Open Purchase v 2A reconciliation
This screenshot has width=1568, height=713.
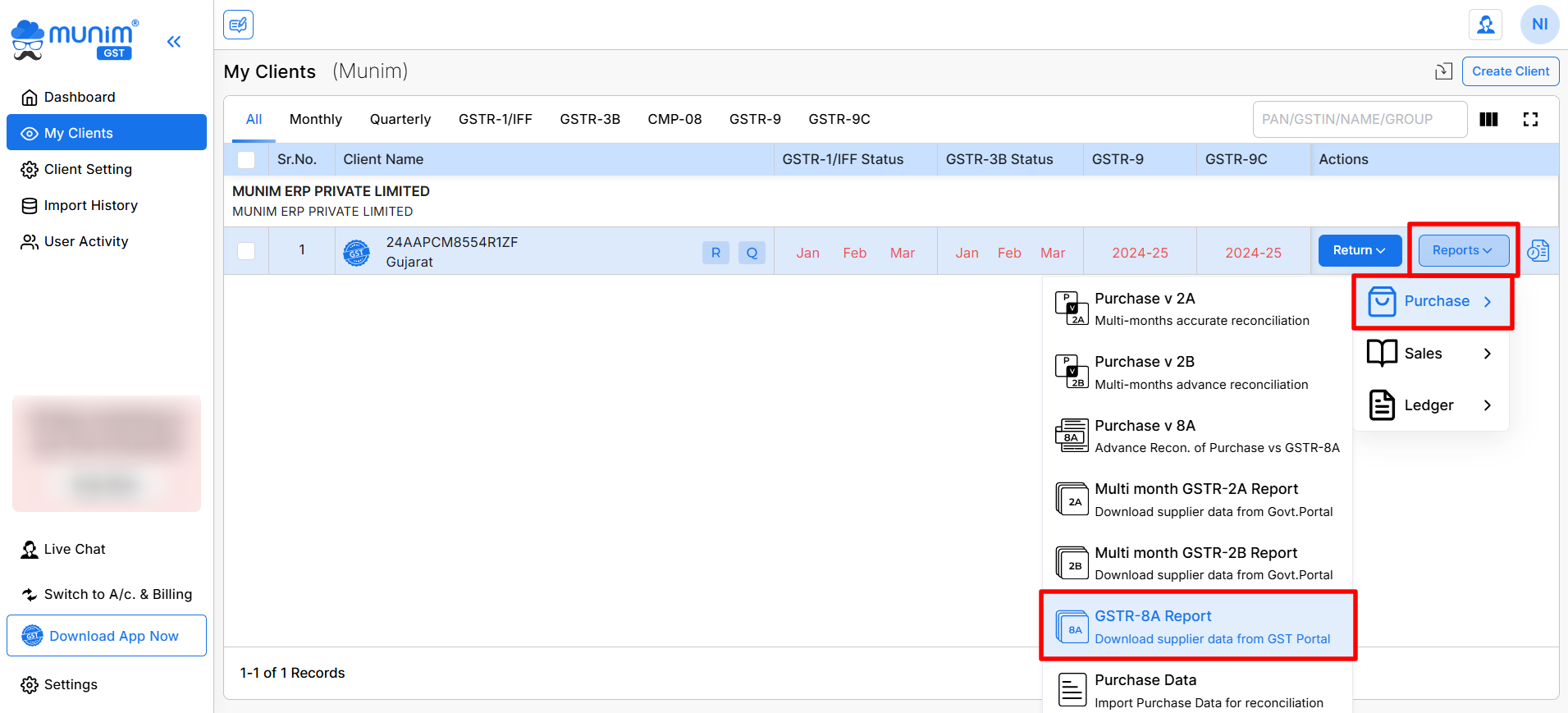tap(1197, 309)
